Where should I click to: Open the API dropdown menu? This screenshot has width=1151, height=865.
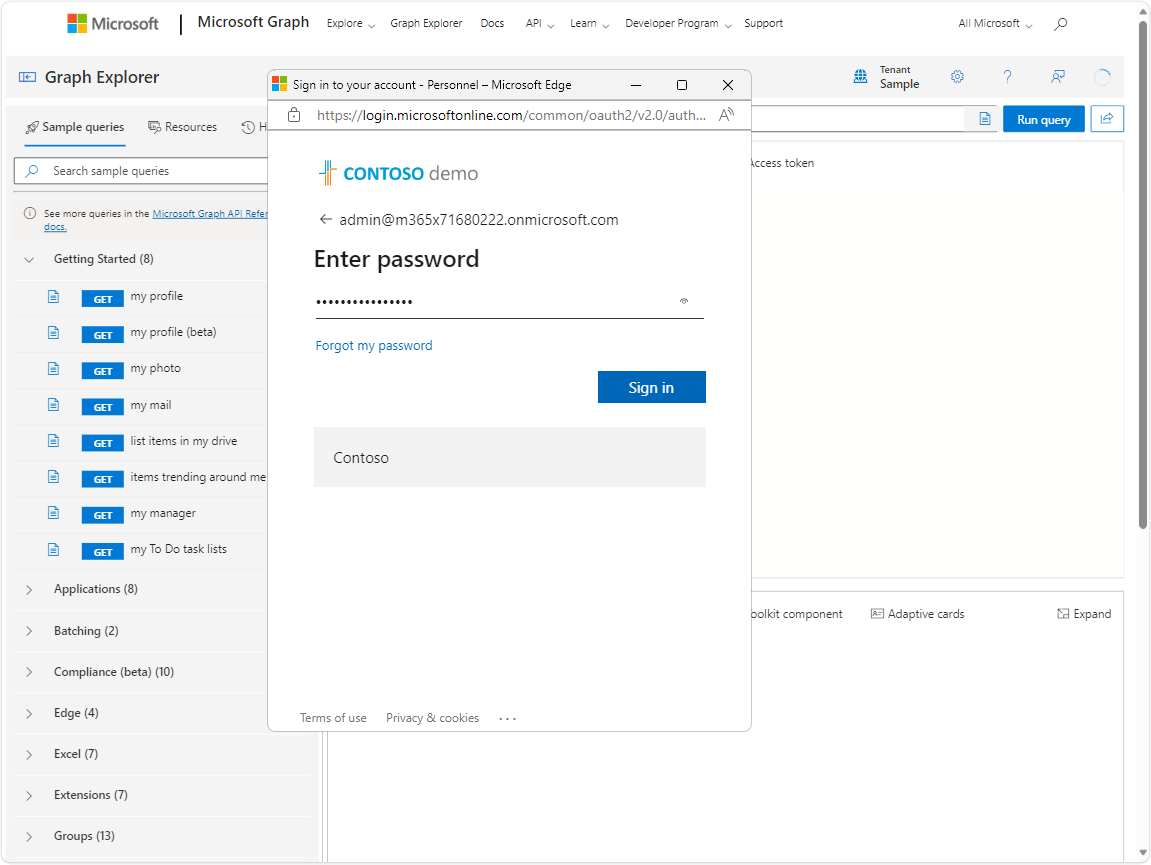coord(540,23)
